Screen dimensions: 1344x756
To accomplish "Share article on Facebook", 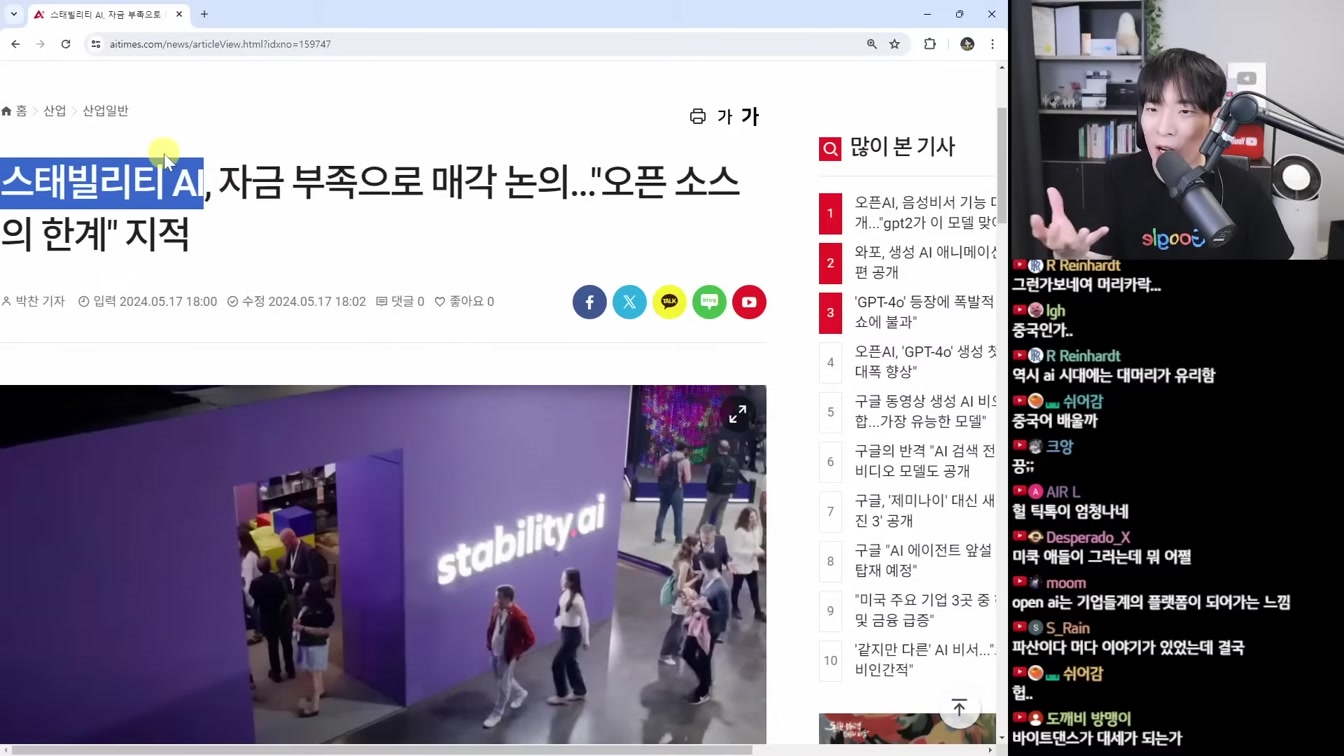I will click(x=590, y=302).
